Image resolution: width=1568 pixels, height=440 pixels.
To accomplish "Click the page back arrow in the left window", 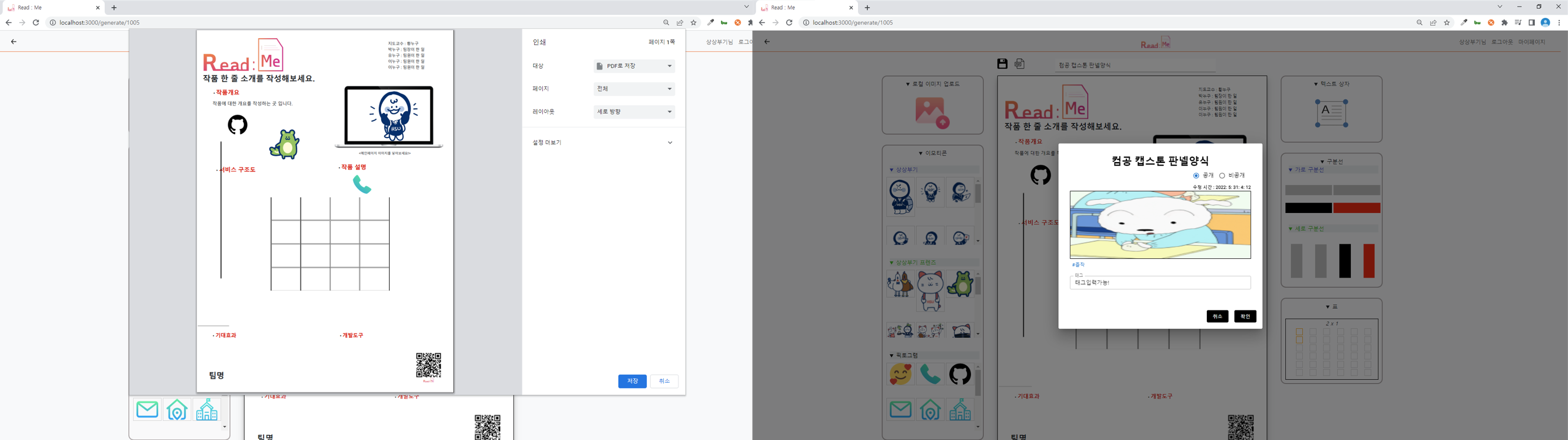I will [x=13, y=42].
